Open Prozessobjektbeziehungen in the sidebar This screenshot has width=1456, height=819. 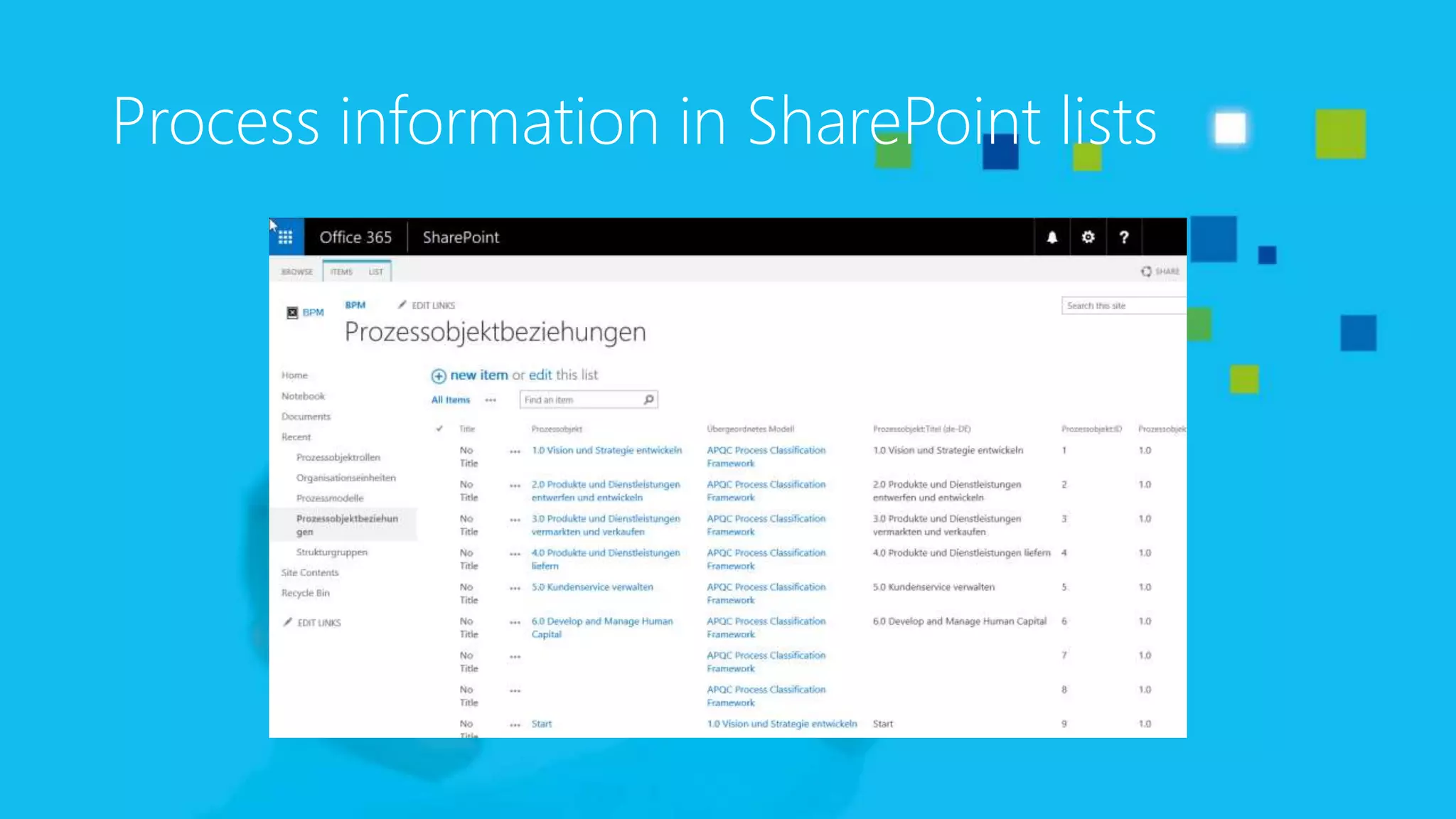click(347, 525)
